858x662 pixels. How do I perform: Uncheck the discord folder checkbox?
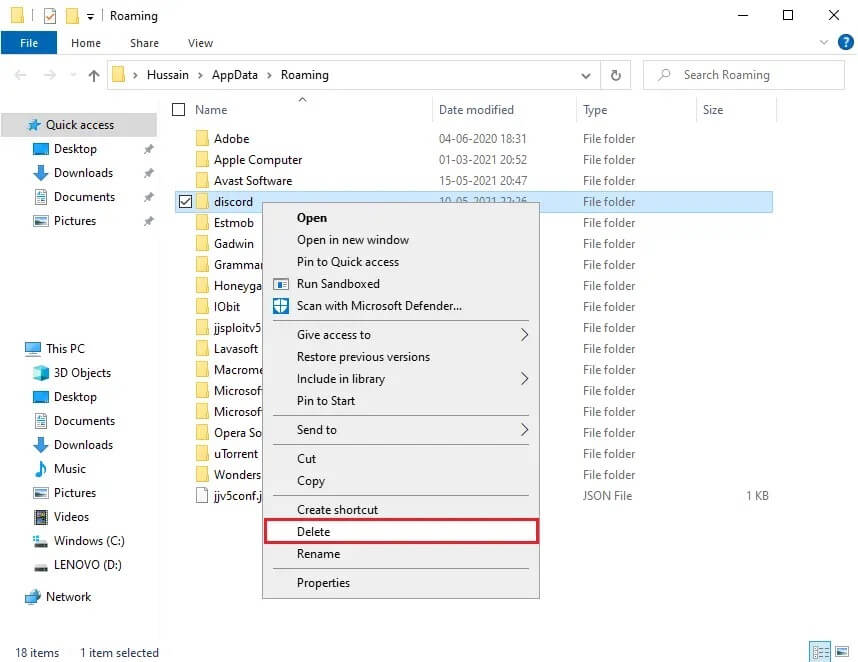pos(185,201)
